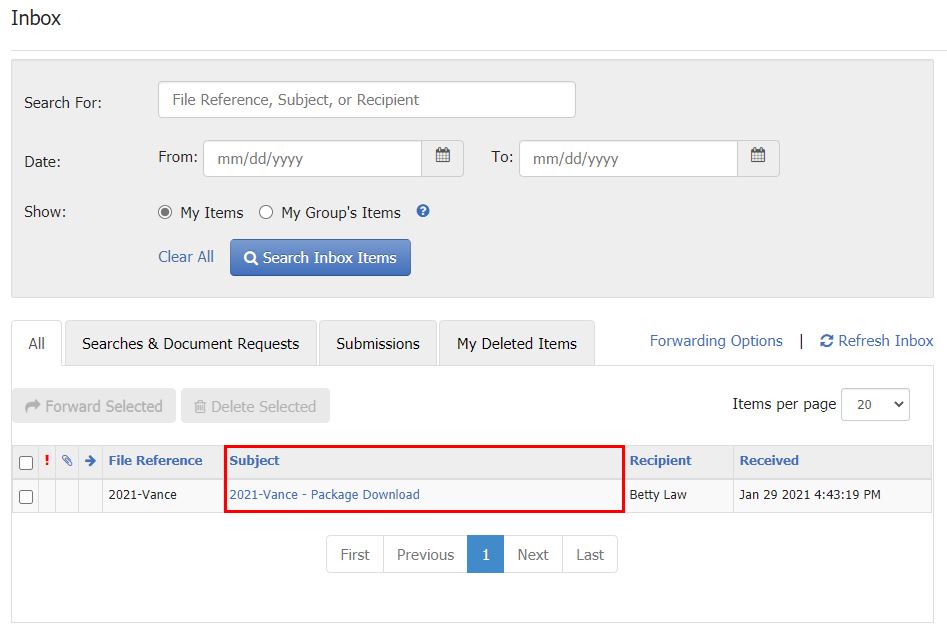Tick the select-all header checkbox
The width and height of the screenshot is (947, 632).
point(26,463)
